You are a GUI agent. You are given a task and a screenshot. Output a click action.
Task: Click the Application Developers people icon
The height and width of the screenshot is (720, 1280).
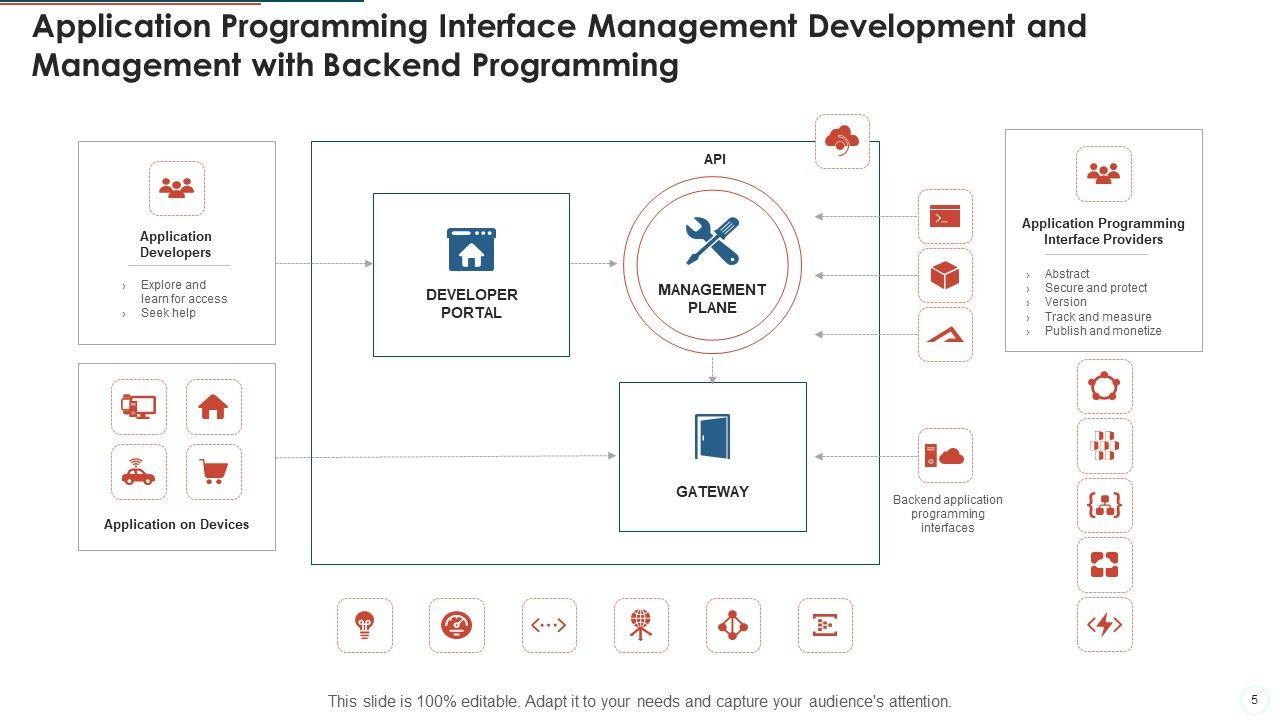click(x=177, y=188)
